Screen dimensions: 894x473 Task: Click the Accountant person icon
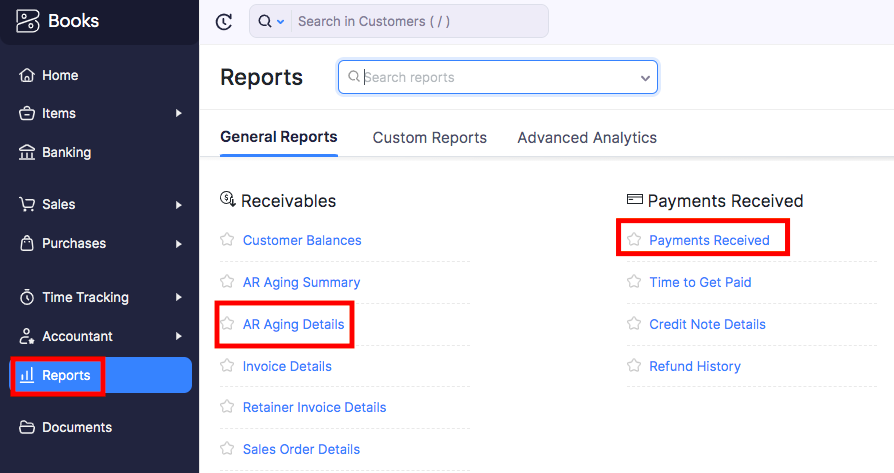tap(27, 336)
